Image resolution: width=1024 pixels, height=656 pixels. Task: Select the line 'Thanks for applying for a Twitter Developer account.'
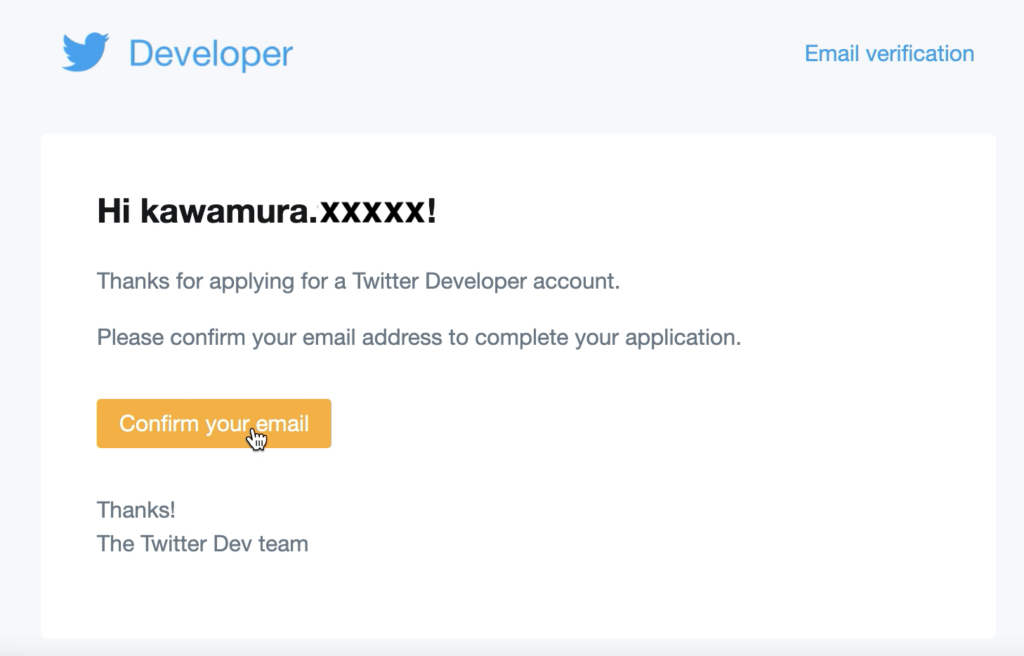pyautogui.click(x=358, y=282)
